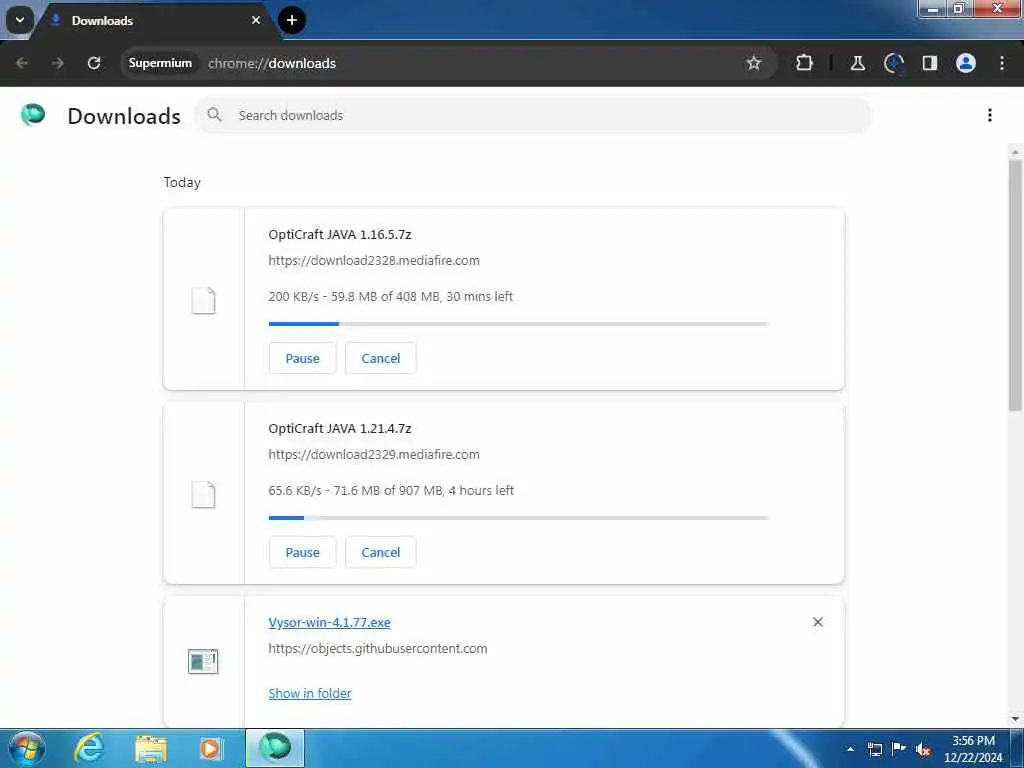Viewport: 1024px width, 768px height.
Task: Click the Supermium logo beside Downloads
Action: [x=33, y=115]
